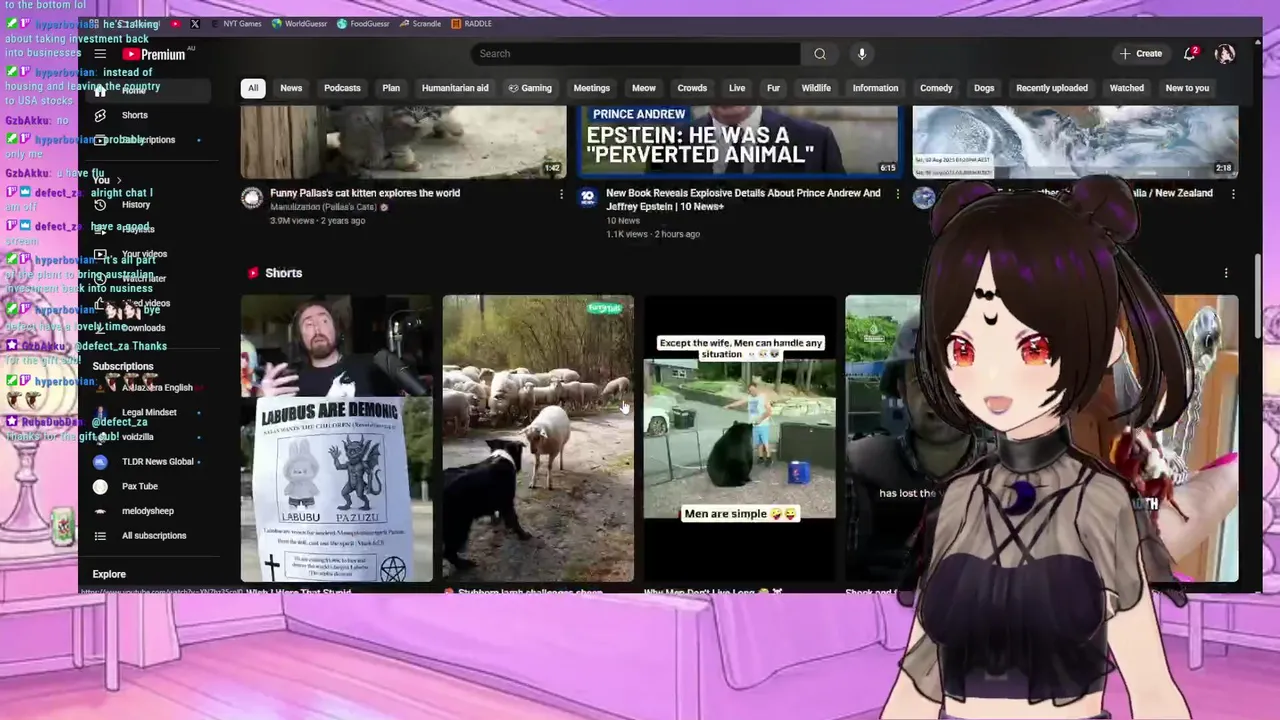Start voice search with microphone icon
The height and width of the screenshot is (720, 1280).
point(862,54)
